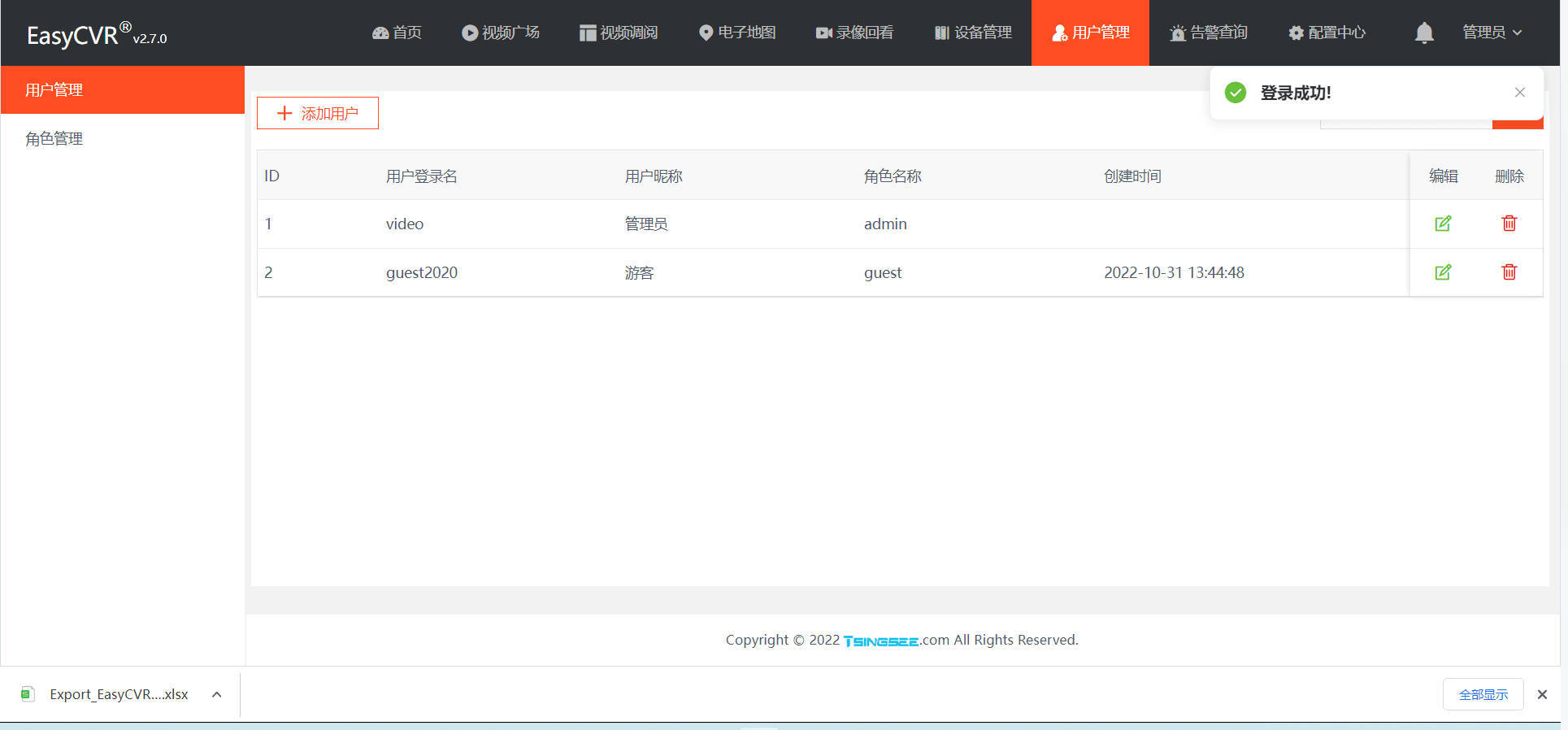Select 角色管理 in the sidebar
The image size is (1568, 730).
(x=123, y=138)
